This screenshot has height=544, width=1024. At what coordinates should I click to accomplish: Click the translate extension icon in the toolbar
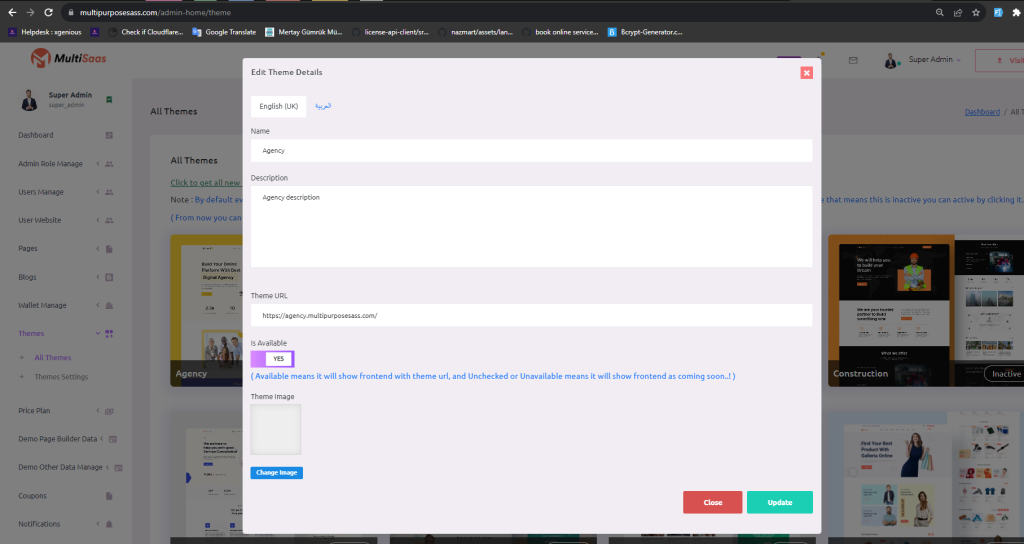pyautogui.click(x=998, y=12)
